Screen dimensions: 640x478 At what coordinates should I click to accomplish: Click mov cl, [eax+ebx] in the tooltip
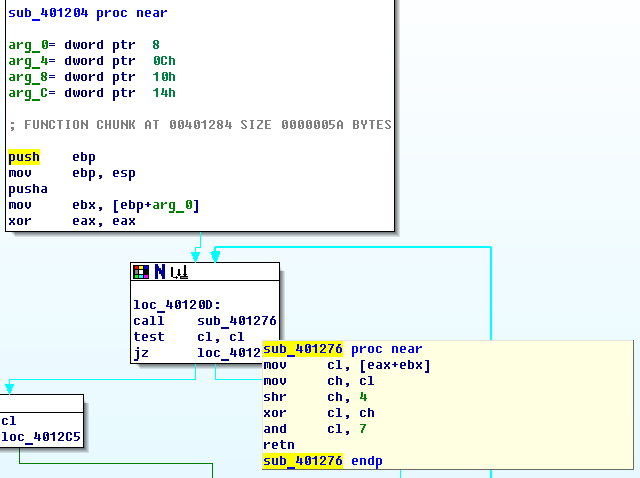(x=347, y=365)
